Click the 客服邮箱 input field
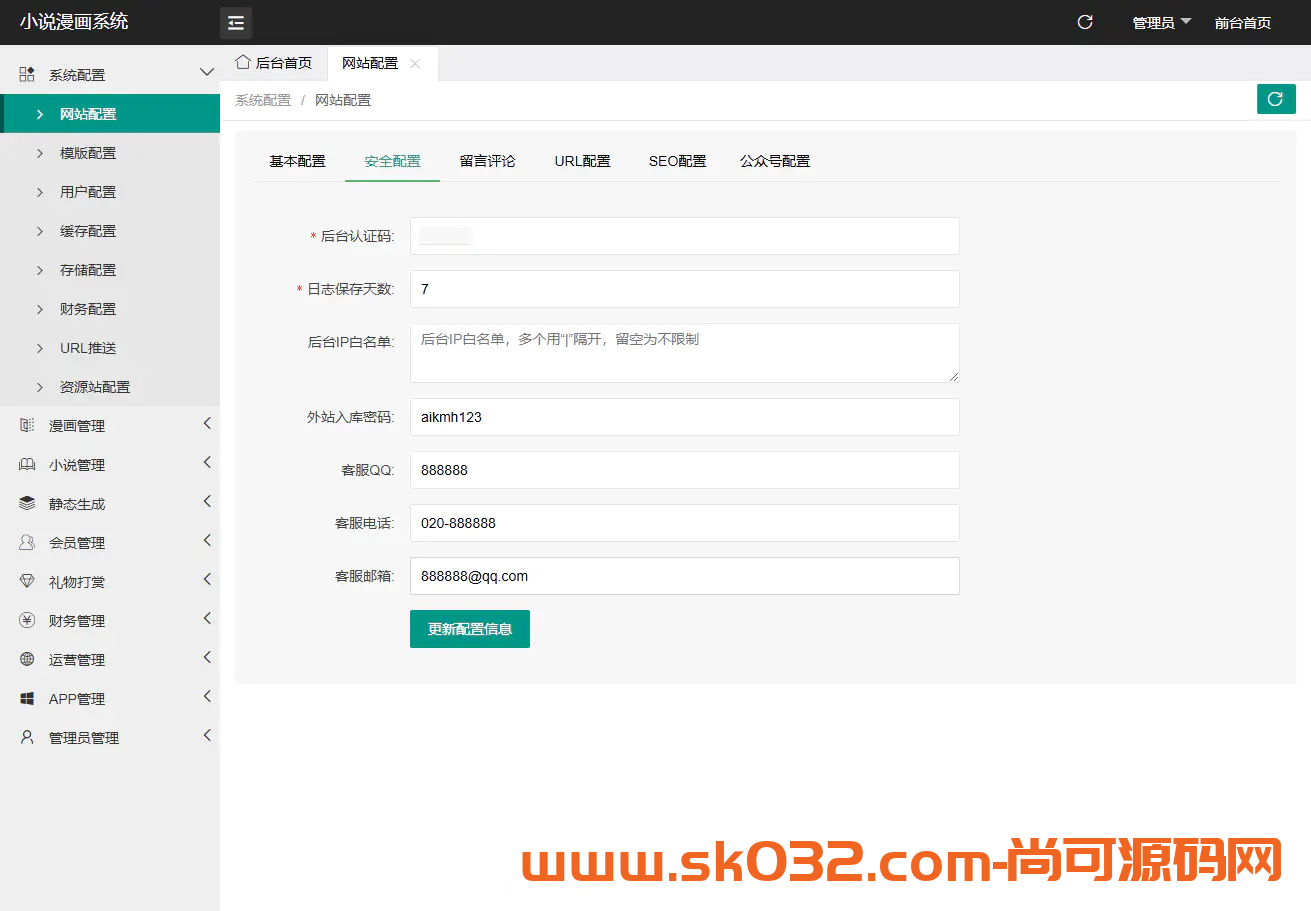The width and height of the screenshot is (1311, 911). click(685, 576)
